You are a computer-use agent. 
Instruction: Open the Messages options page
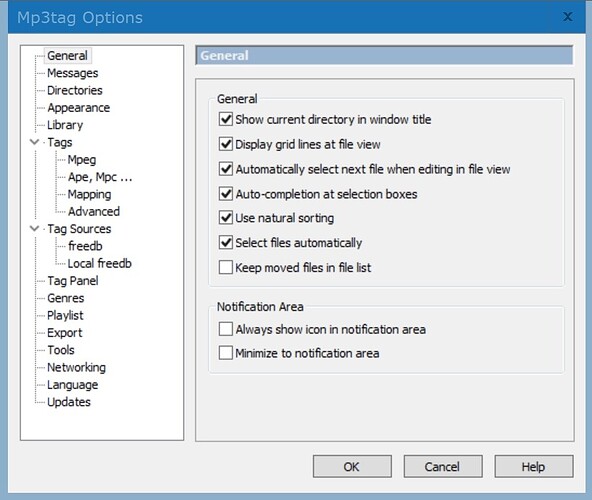coord(72,73)
